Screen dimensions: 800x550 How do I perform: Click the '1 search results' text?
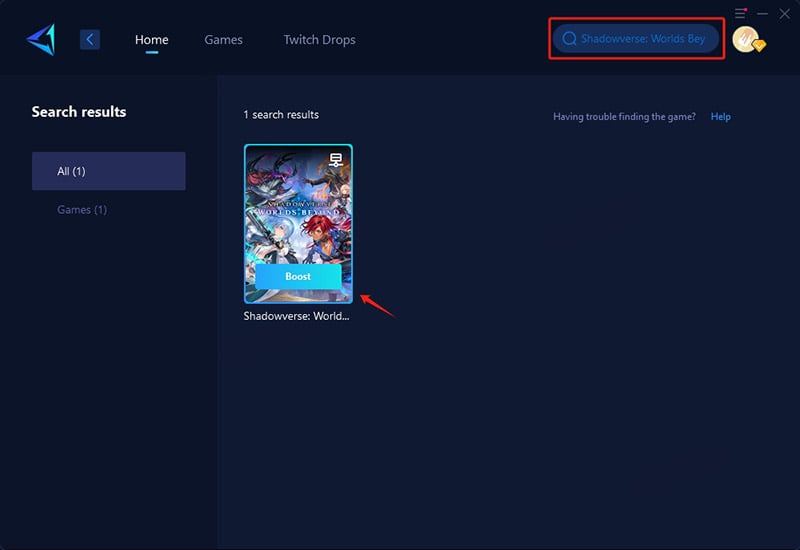tap(281, 115)
